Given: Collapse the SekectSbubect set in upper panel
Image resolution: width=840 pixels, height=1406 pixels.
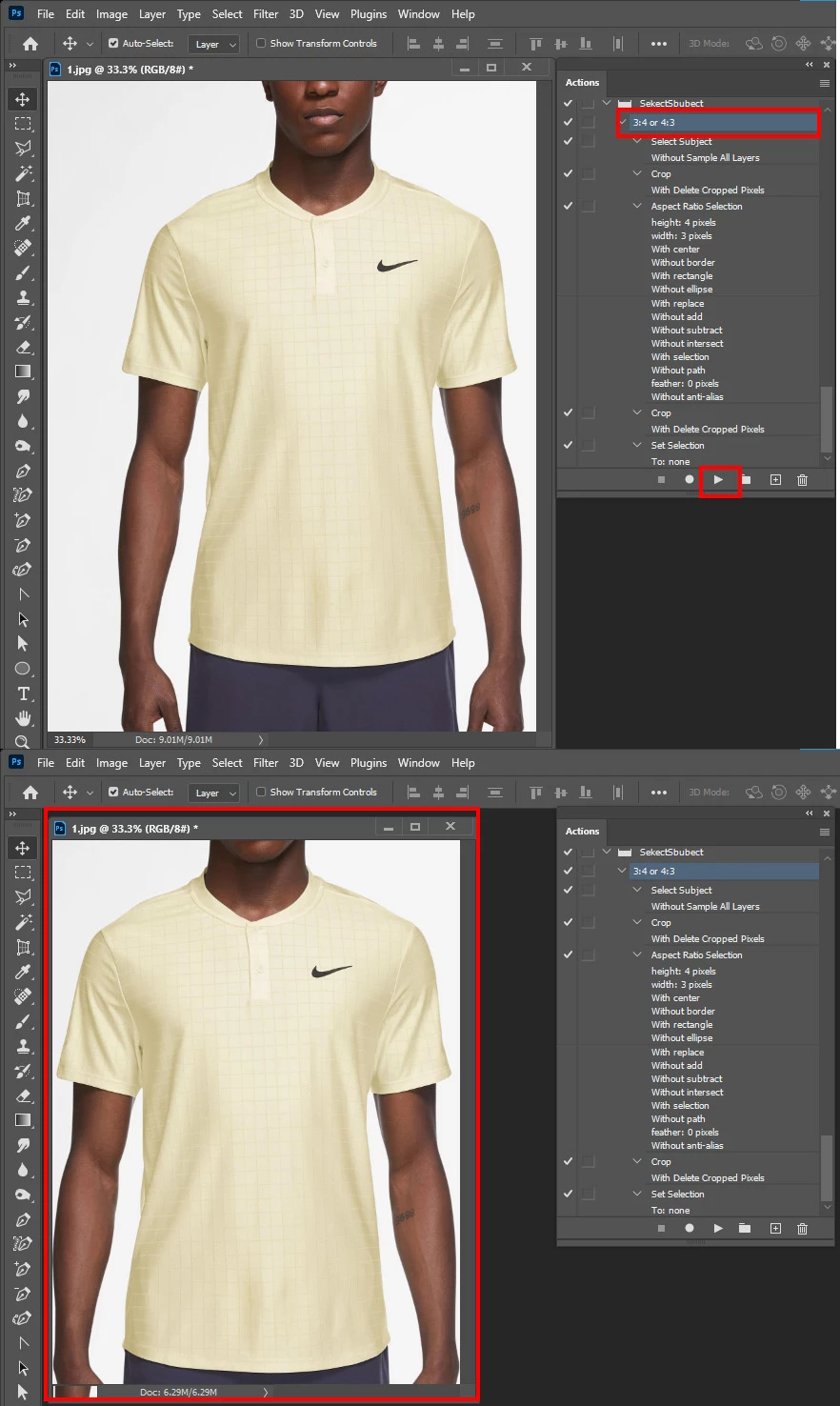Looking at the screenshot, I should coord(607,103).
